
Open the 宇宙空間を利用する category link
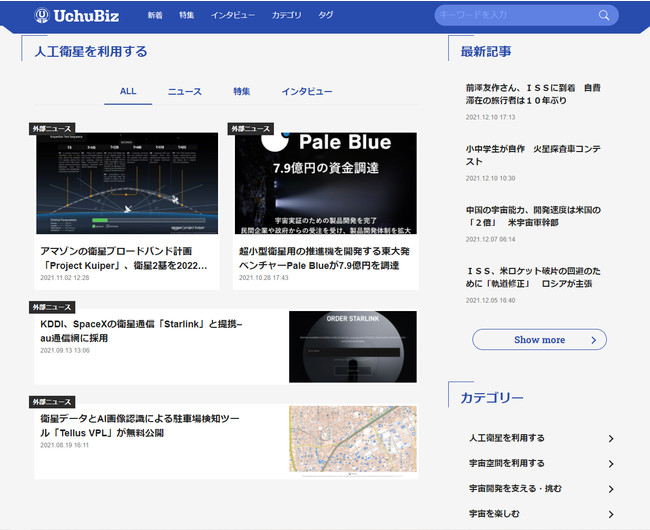point(507,463)
